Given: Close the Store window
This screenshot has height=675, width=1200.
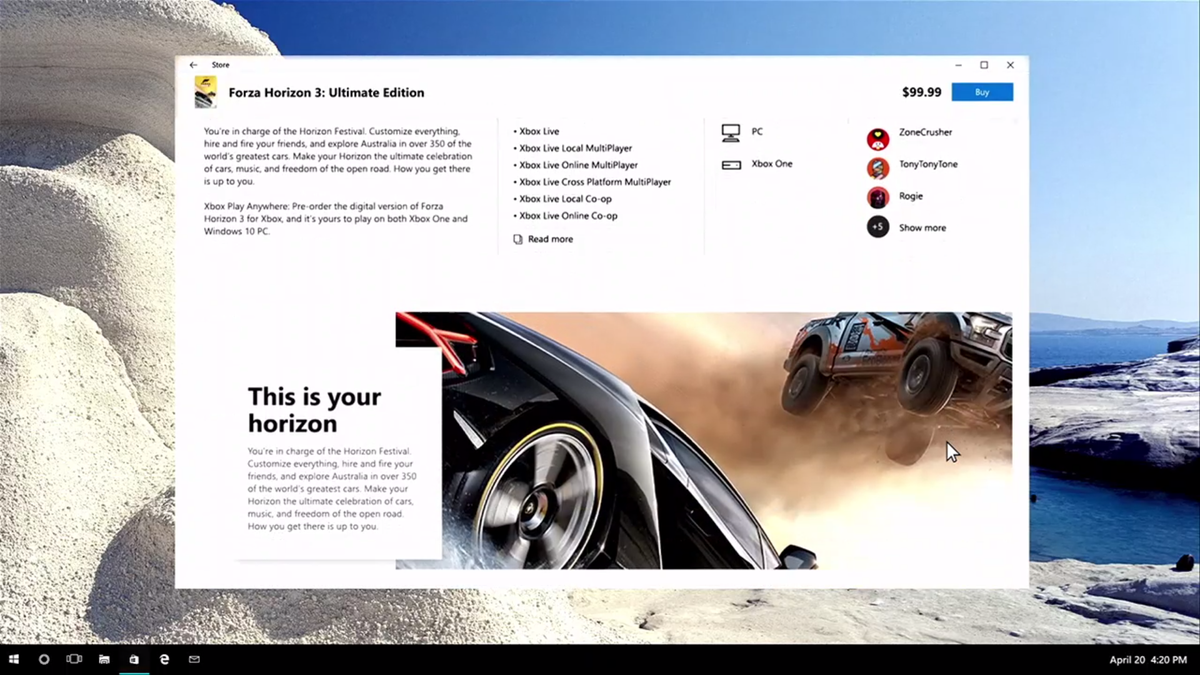Looking at the screenshot, I should pyautogui.click(x=1010, y=65).
